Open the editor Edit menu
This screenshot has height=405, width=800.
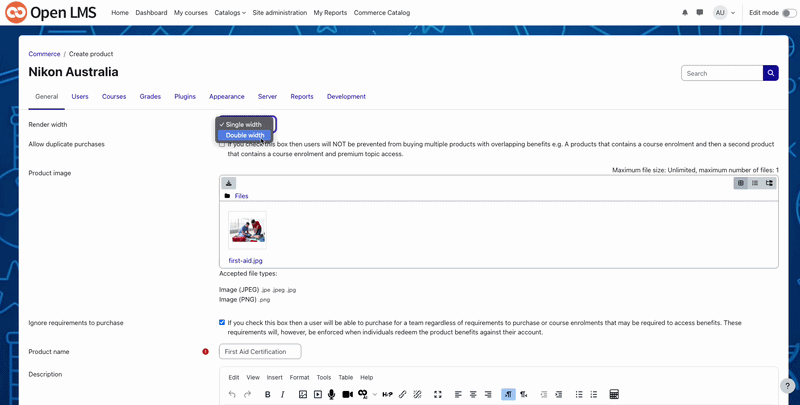pos(234,377)
